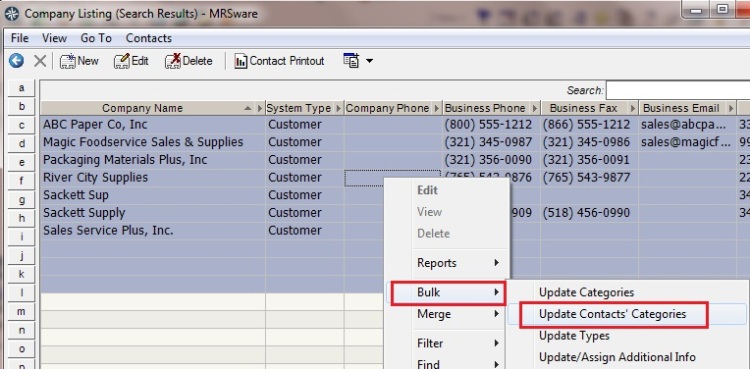Viewport: 750px width, 369px height.
Task: Open the View menu
Action: pyautogui.click(x=55, y=38)
